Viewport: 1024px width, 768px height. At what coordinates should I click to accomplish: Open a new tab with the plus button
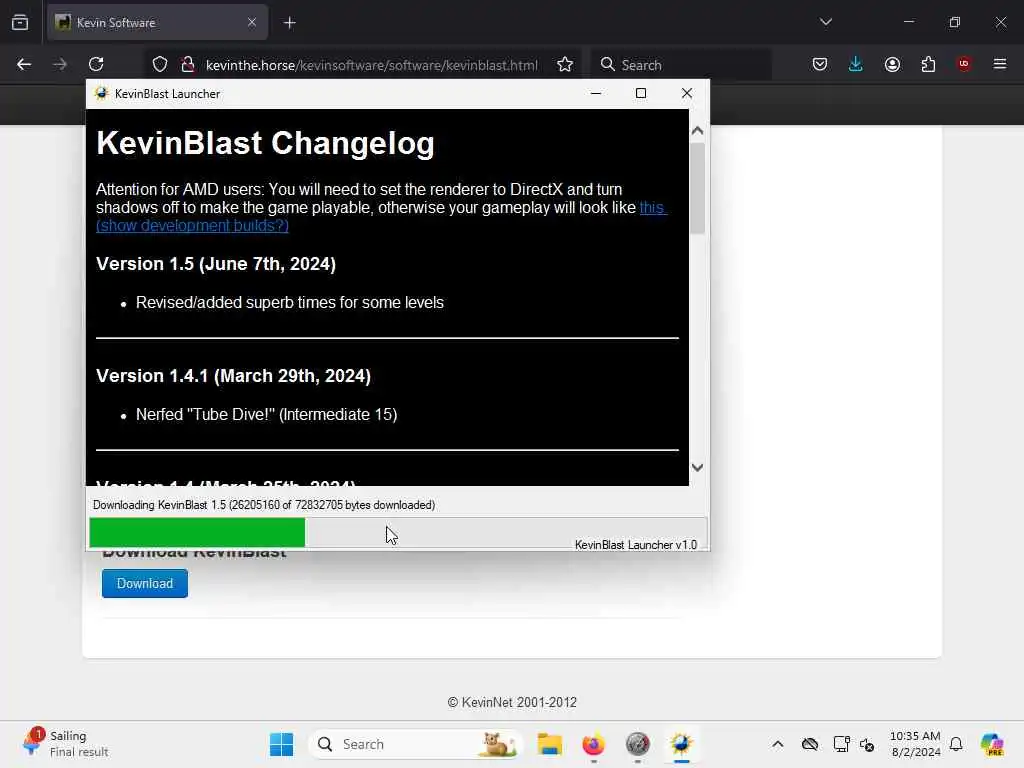(x=289, y=23)
